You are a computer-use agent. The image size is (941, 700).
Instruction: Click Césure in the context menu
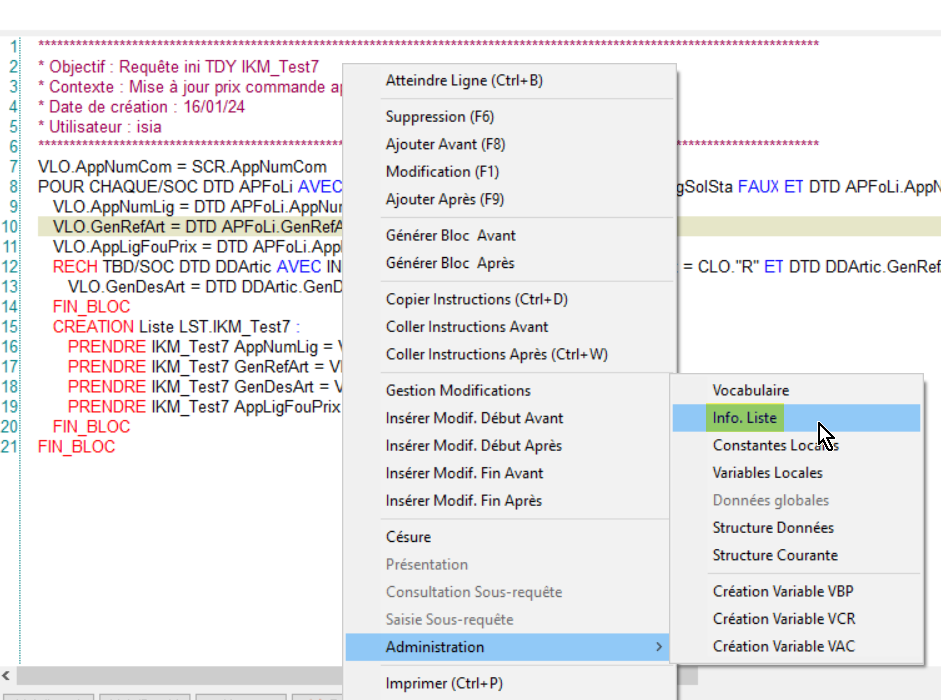tap(408, 537)
